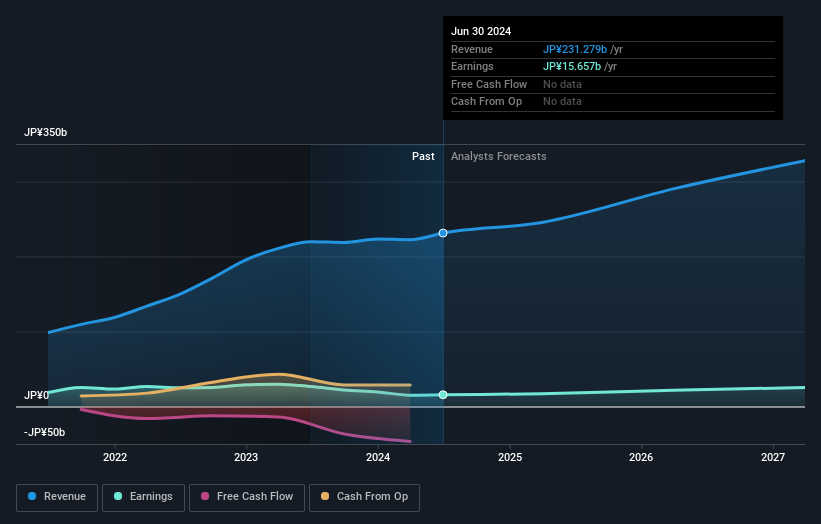This screenshot has height=524, width=821.
Task: Click the 2024 x-axis label
Action: coord(378,457)
